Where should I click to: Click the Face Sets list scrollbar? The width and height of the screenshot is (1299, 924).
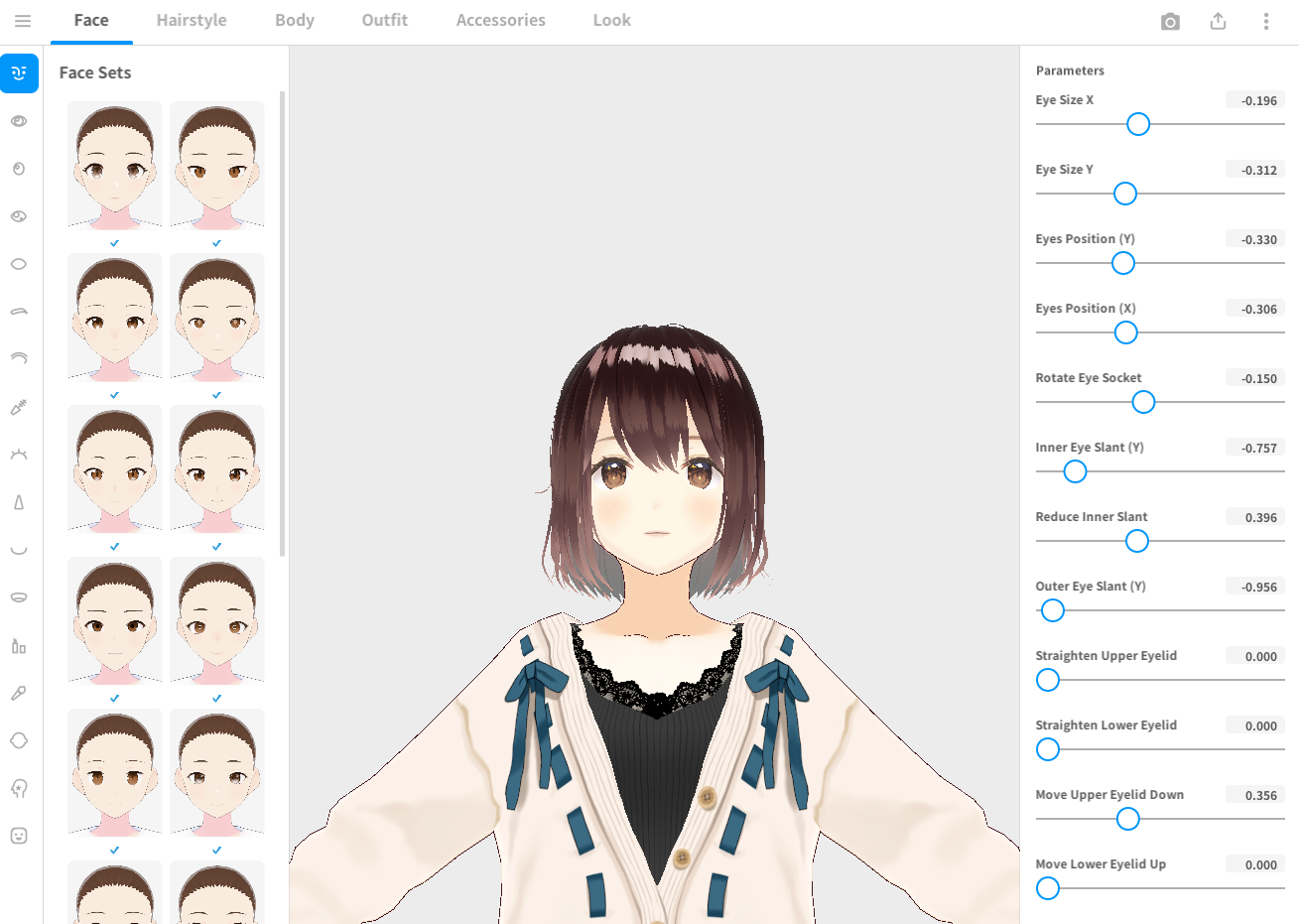tap(283, 324)
